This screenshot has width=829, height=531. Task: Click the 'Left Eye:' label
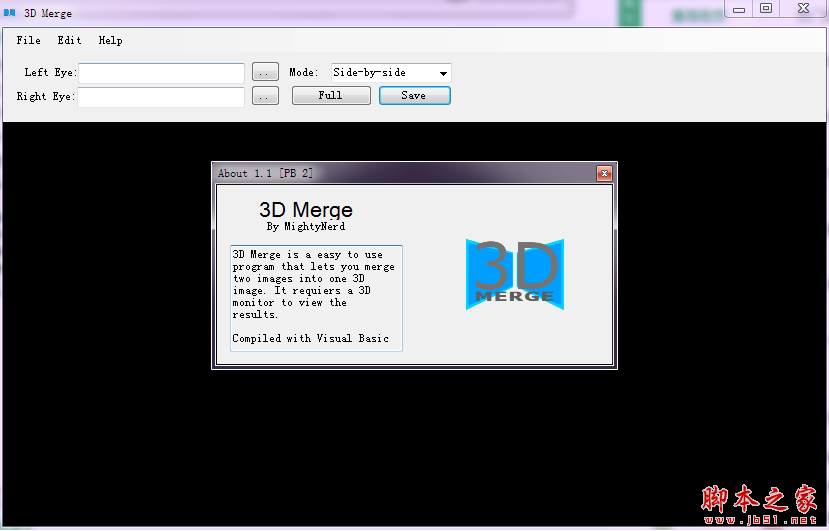tap(50, 72)
